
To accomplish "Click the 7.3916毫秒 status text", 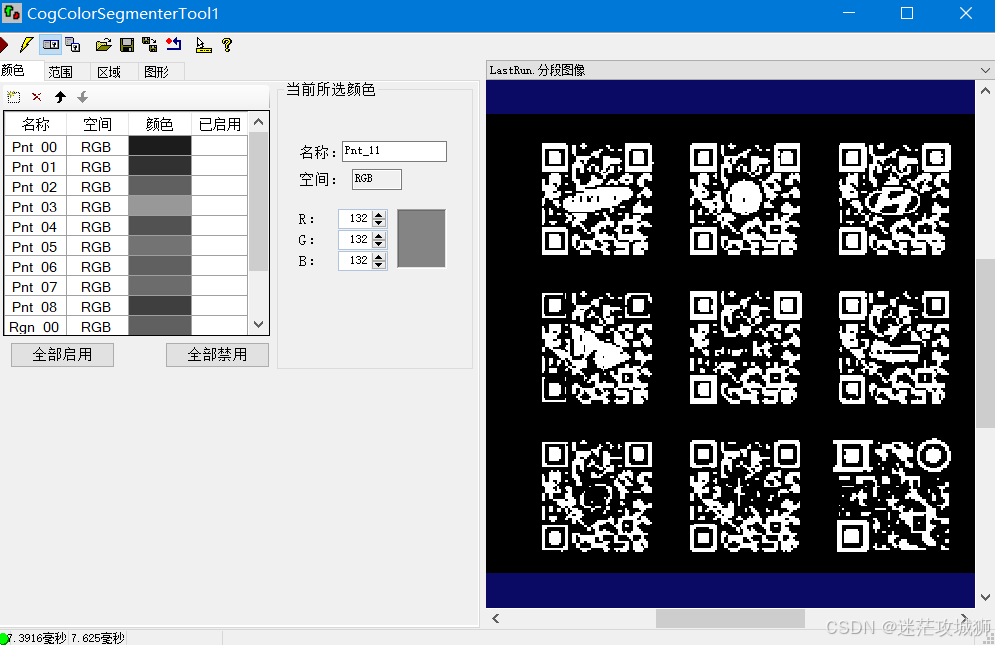I will [38, 638].
